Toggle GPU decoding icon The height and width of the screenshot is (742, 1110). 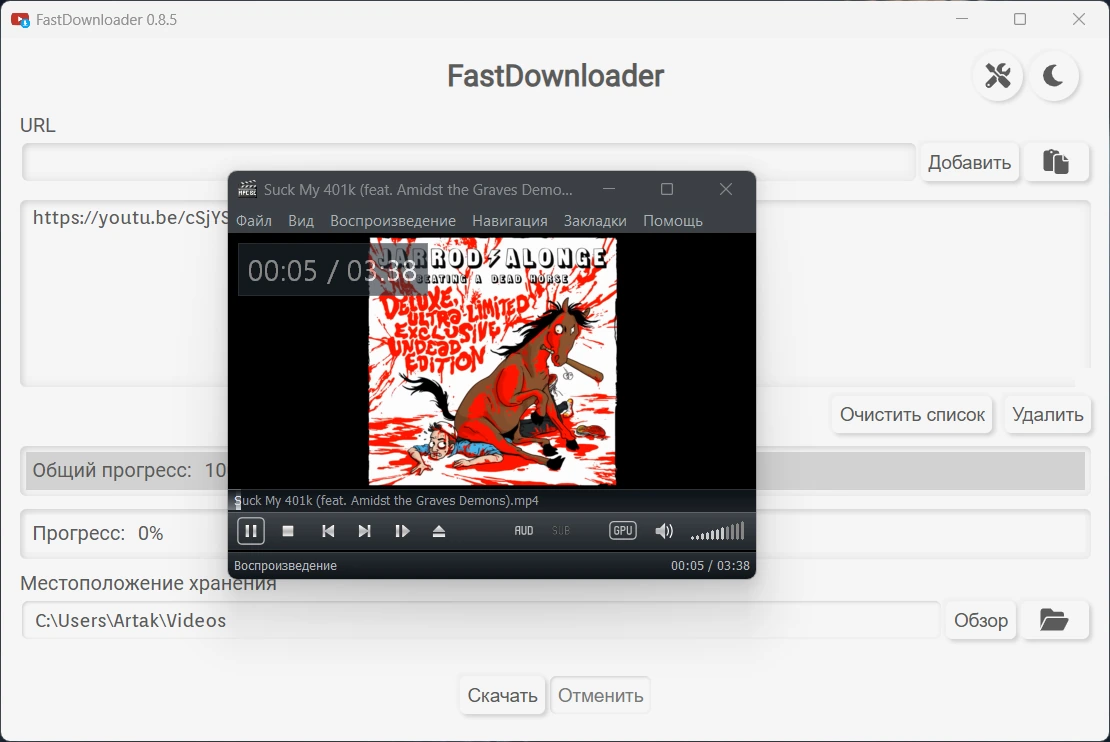click(623, 530)
